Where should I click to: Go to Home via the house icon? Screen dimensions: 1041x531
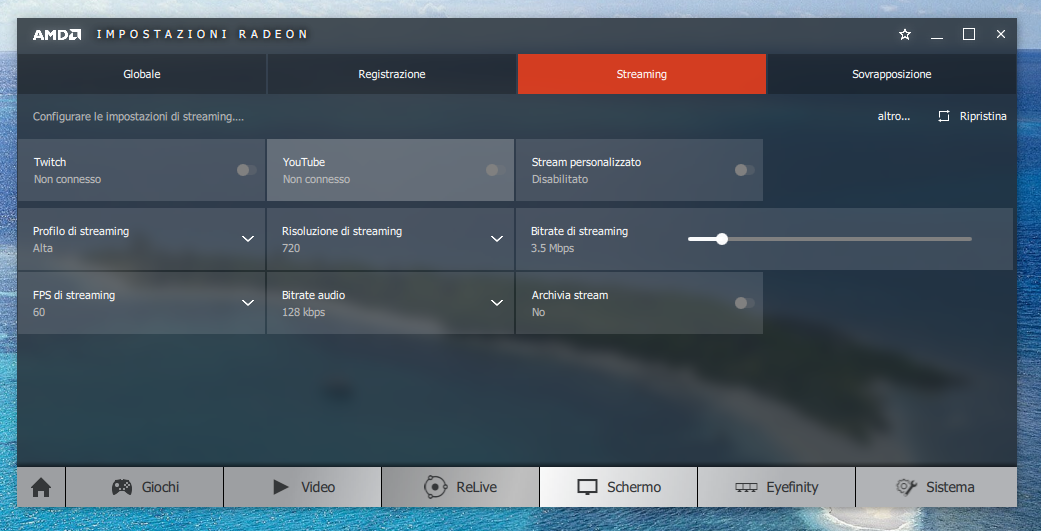(x=41, y=487)
